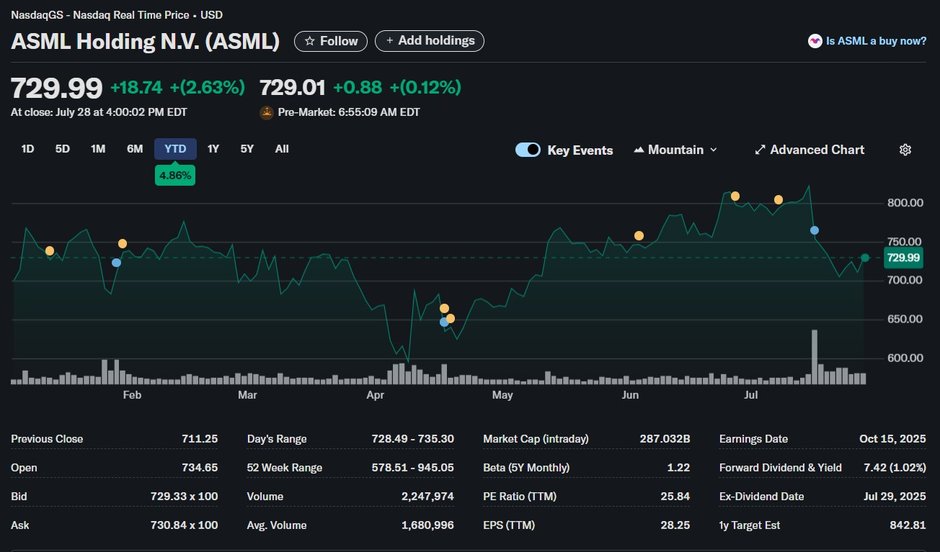Image resolution: width=940 pixels, height=552 pixels.
Task: Click 52 Week Range value 578.51 - 945.05
Action: pos(412,467)
